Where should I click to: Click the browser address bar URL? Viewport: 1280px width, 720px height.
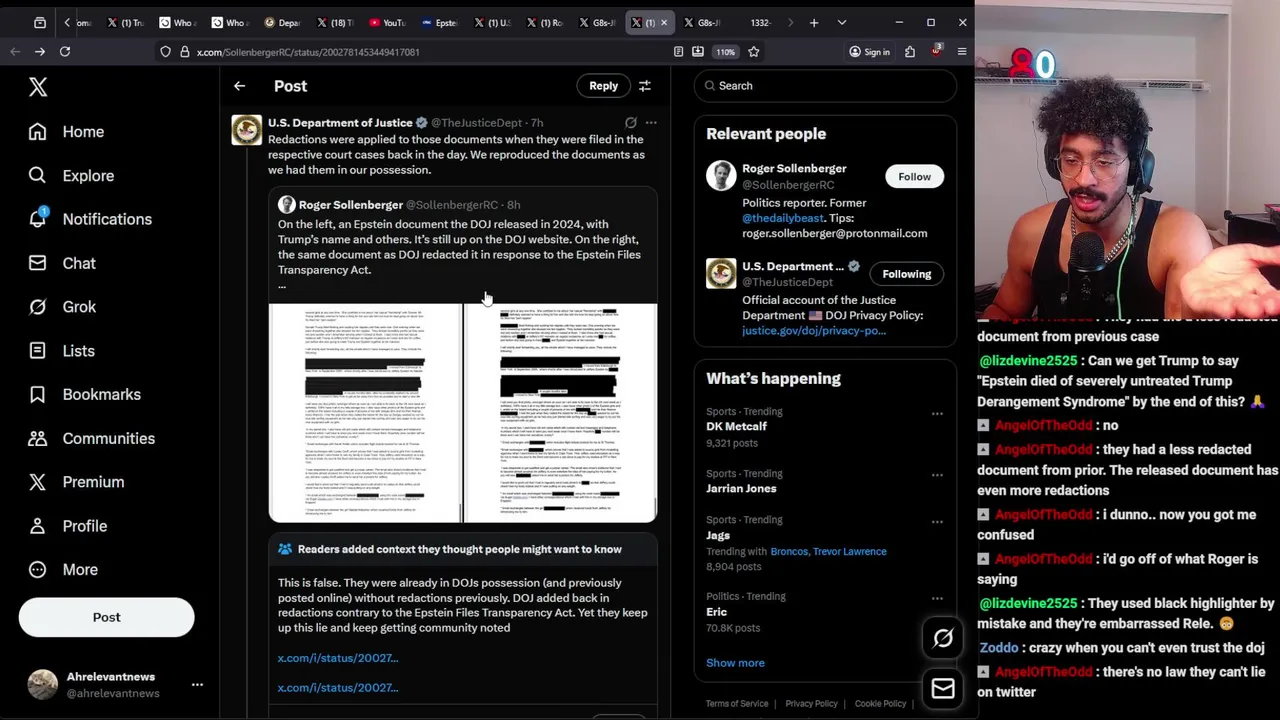[x=308, y=52]
